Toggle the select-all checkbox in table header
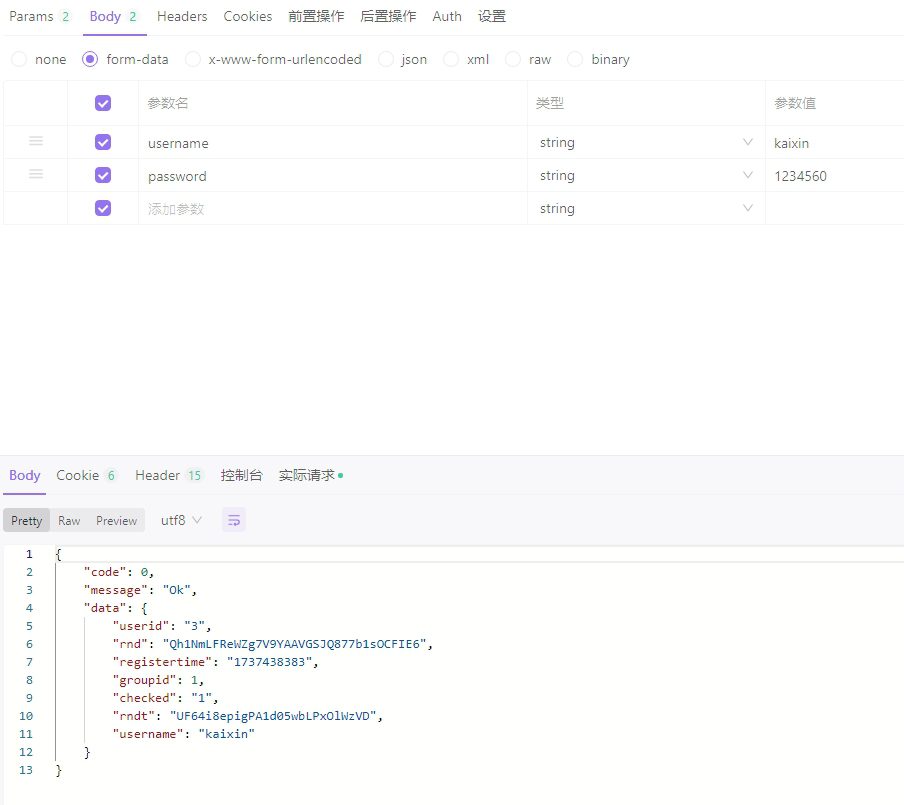Image resolution: width=904 pixels, height=805 pixels. coord(102,103)
